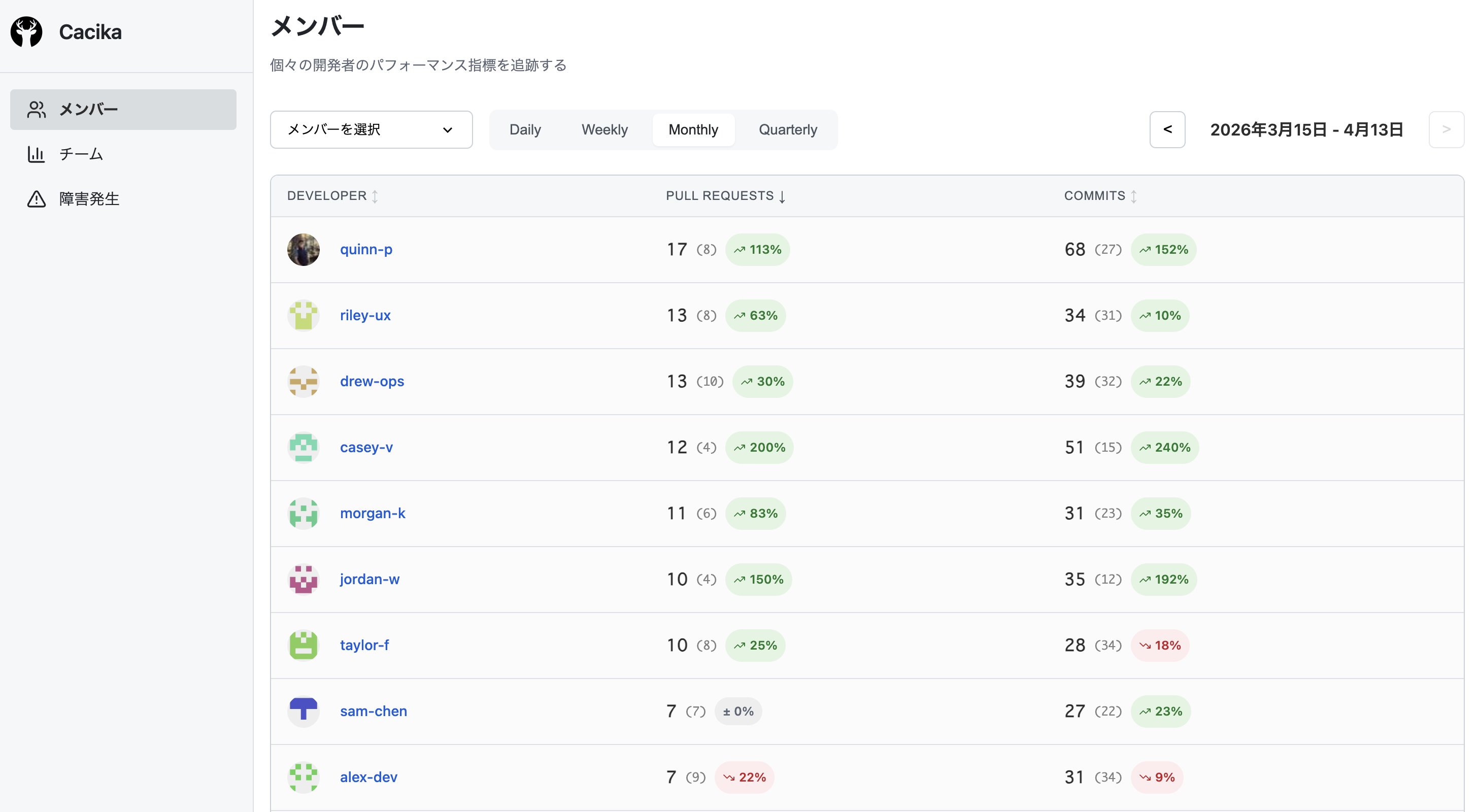Switch to the Weekly tab
The height and width of the screenshot is (812, 1478).
pos(604,130)
